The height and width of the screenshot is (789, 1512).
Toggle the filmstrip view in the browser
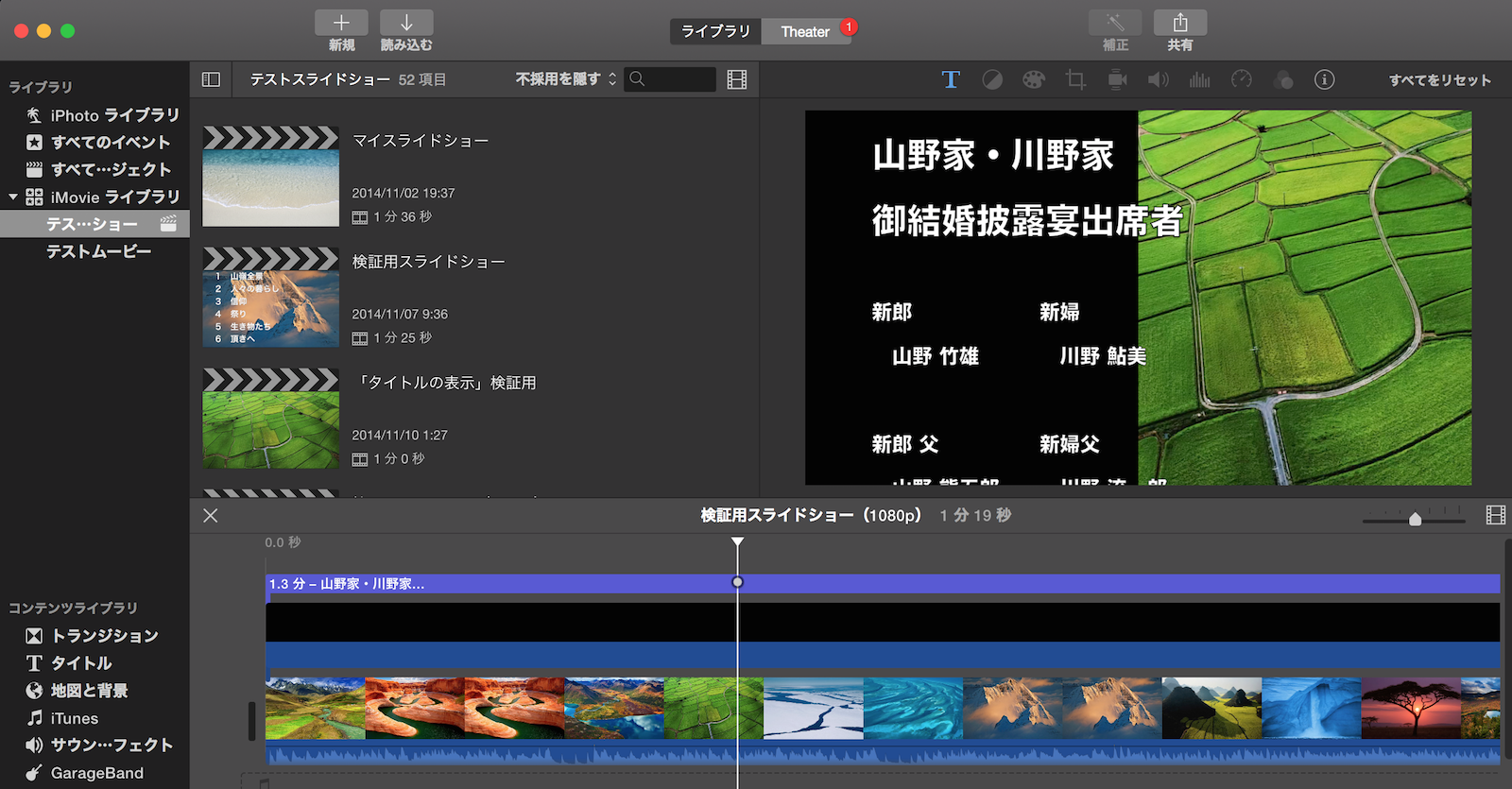[x=737, y=79]
